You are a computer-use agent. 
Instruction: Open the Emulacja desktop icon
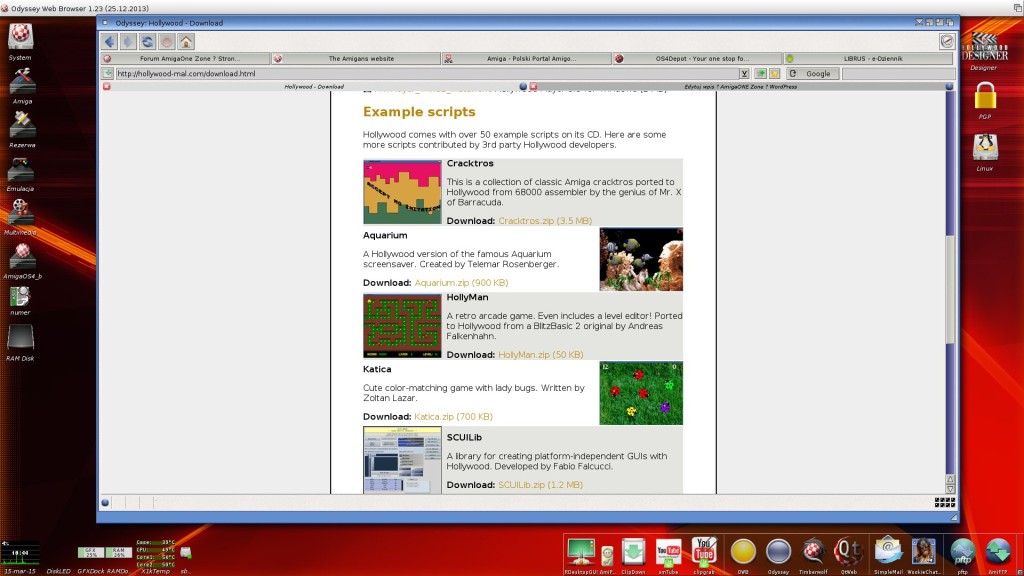click(x=20, y=174)
